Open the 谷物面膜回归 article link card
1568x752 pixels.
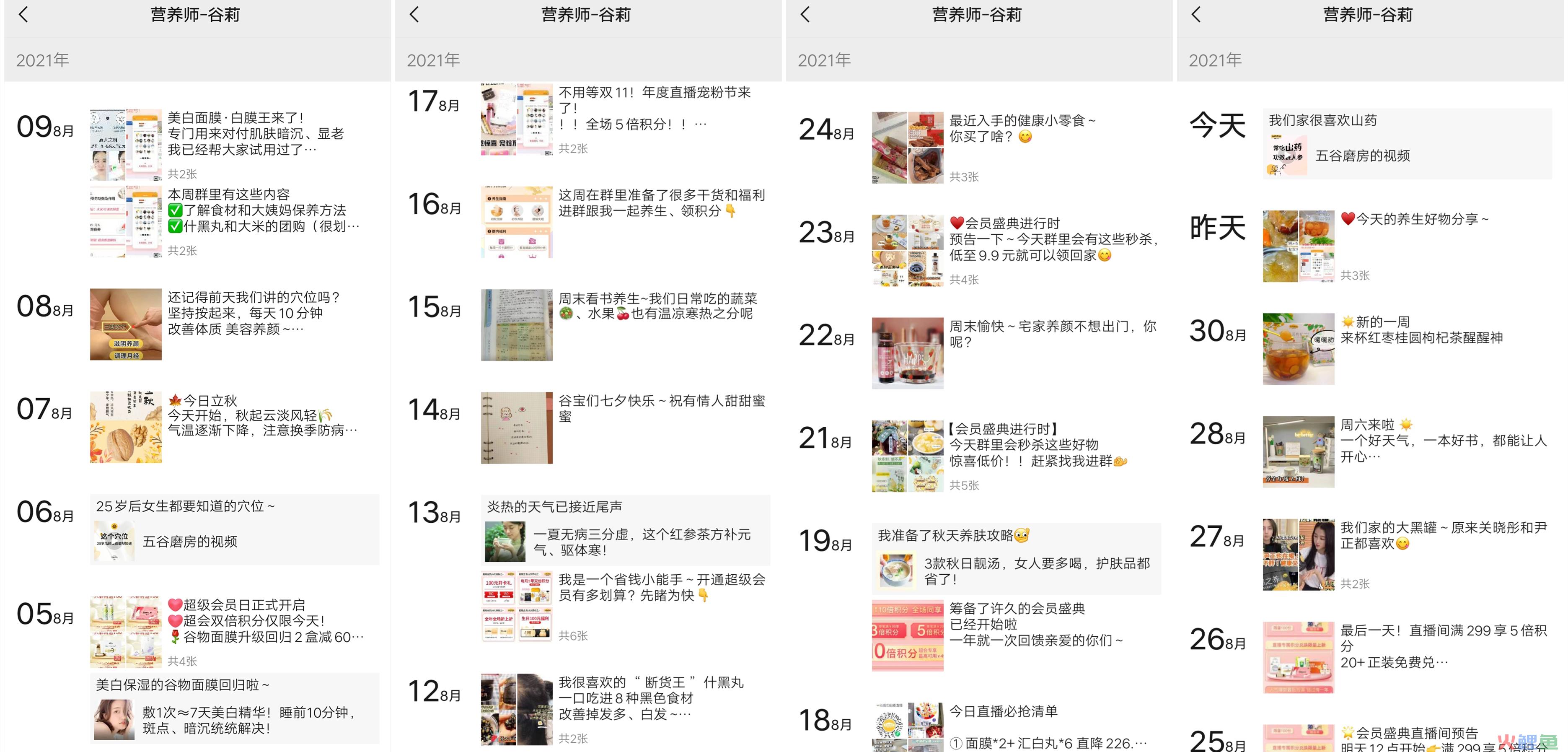(235, 720)
